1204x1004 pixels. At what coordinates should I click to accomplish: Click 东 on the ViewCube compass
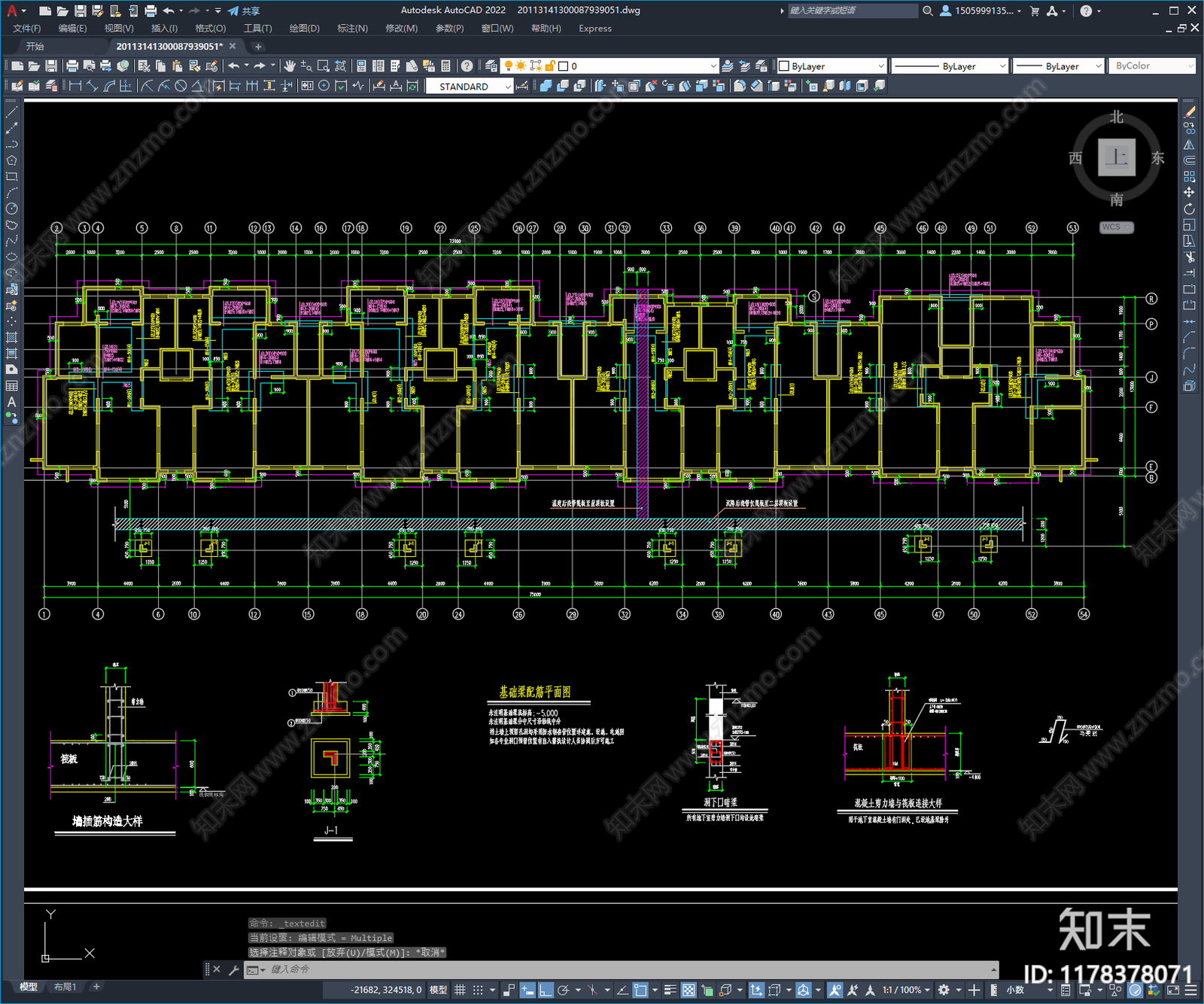(1157, 158)
